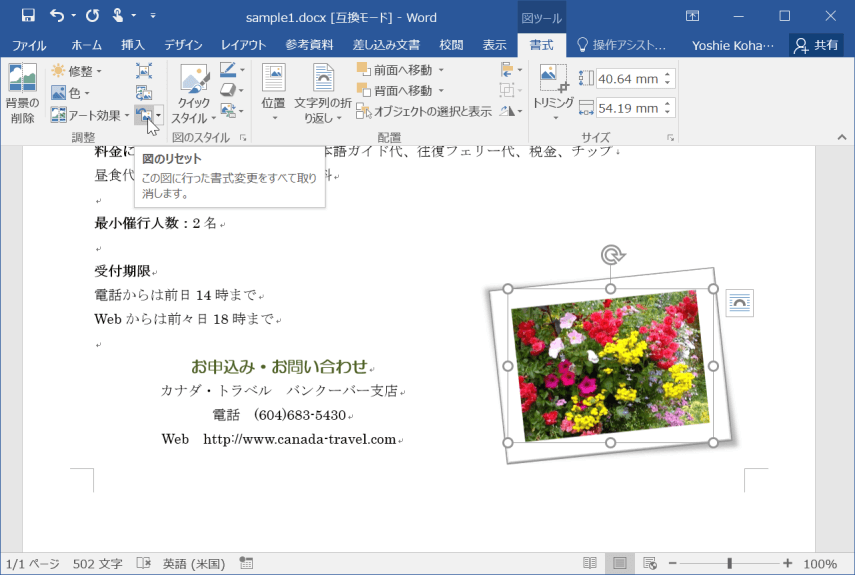Switch to the 挿入 tab
This screenshot has width=855, height=575.
click(133, 45)
